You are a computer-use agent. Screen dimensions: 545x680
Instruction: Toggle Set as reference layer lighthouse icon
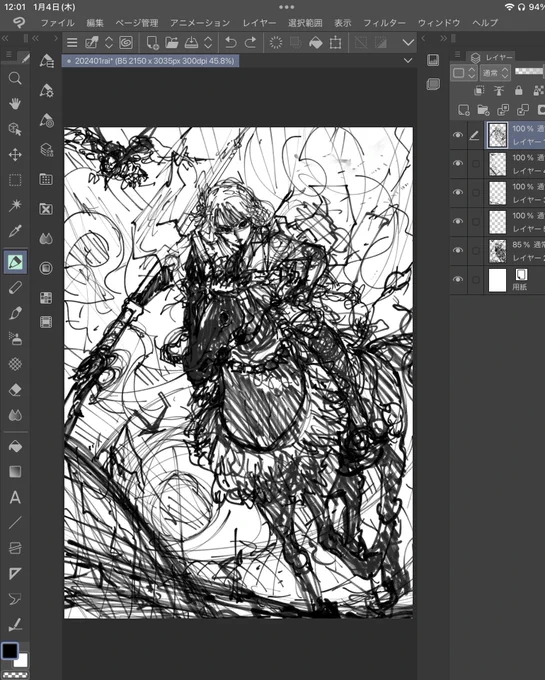(x=499, y=90)
